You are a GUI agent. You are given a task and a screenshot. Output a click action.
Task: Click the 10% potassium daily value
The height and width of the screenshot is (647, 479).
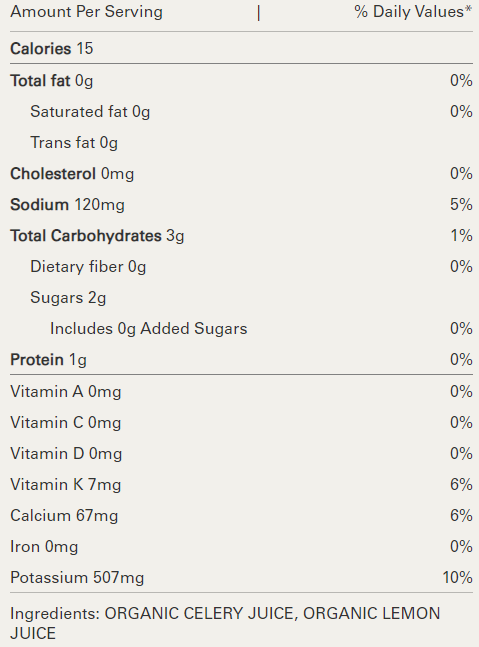click(457, 577)
